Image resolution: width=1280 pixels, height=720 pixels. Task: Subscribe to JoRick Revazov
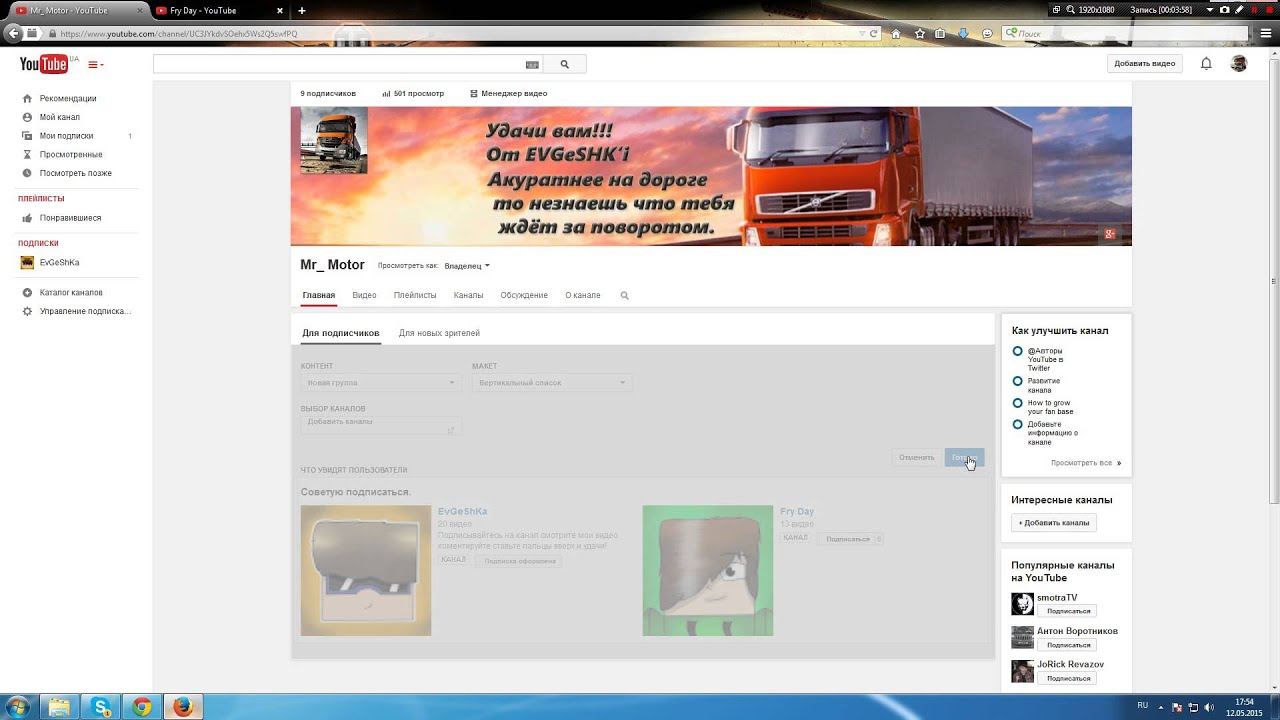[1066, 678]
